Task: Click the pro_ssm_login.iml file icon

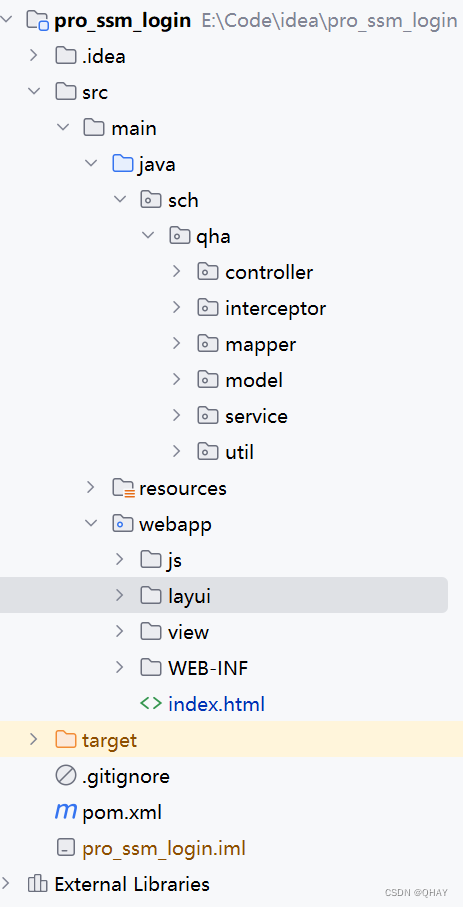Action: (65, 848)
